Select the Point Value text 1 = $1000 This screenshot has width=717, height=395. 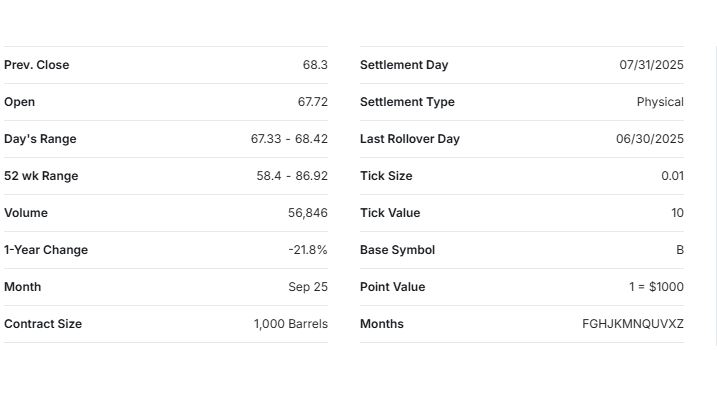(x=656, y=287)
